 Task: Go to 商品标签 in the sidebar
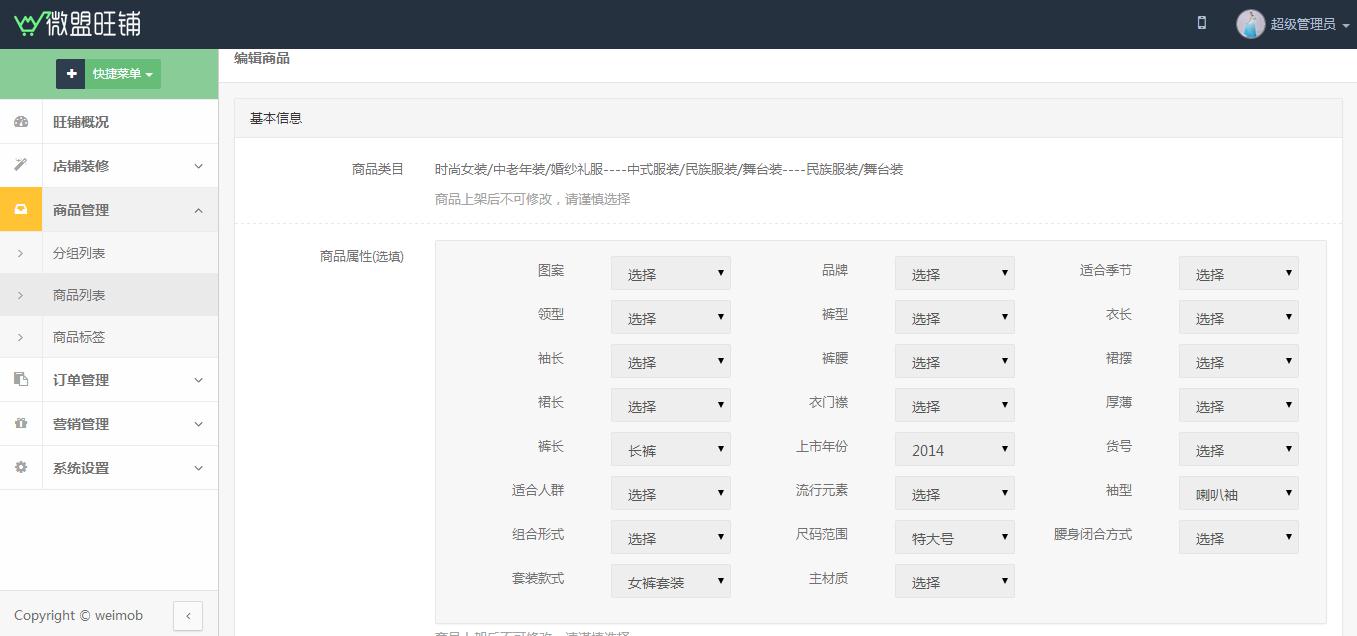pyautogui.click(x=79, y=338)
